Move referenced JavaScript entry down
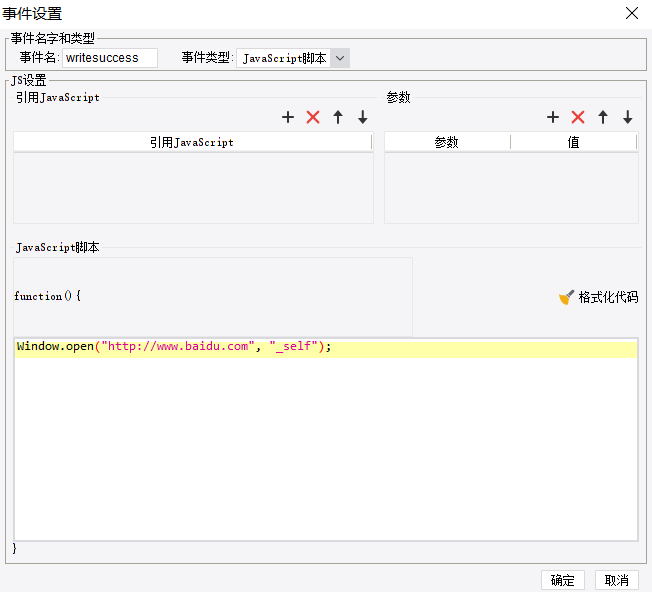Viewport: 652px width, 592px height. 363,117
